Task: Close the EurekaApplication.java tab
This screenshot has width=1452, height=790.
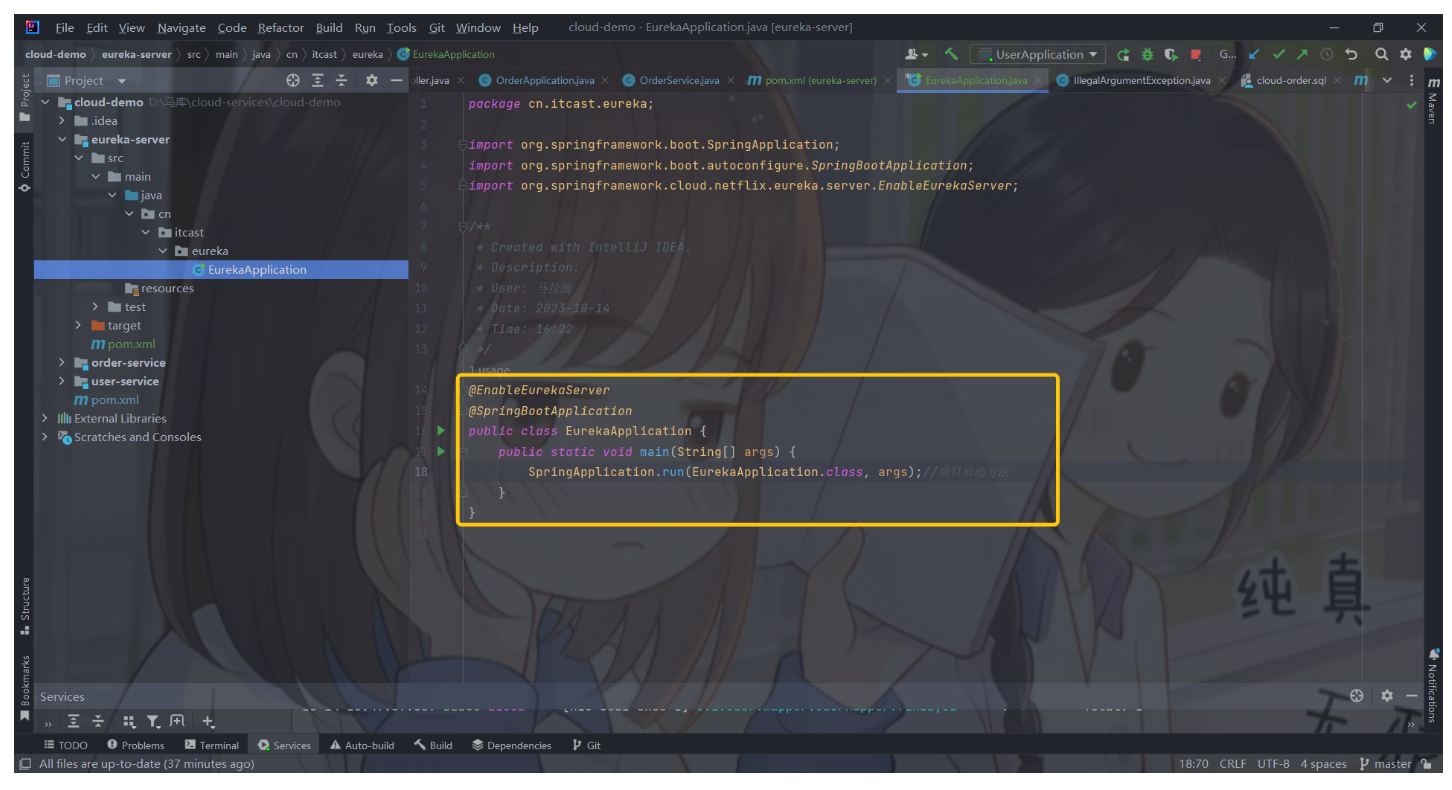Action: pyautogui.click(x=1038, y=80)
